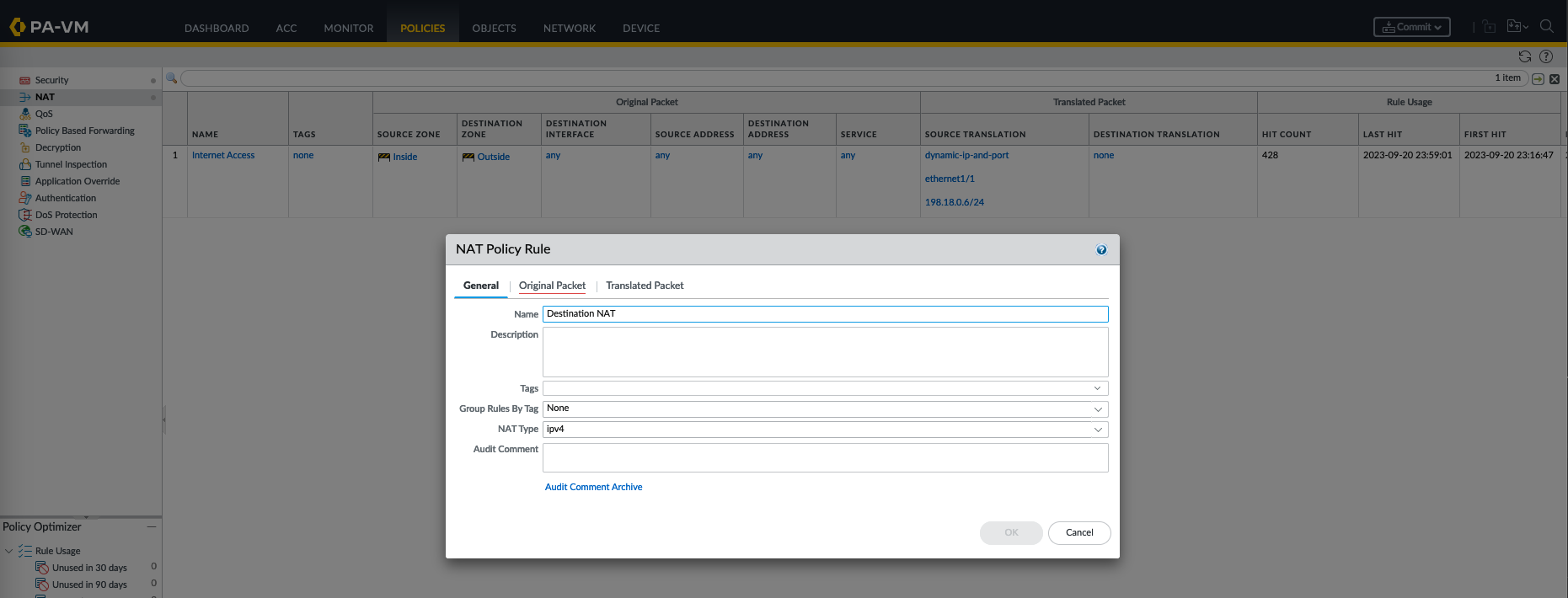This screenshot has height=598, width=1568.
Task: Minimize the Policy Optimizer panel
Action: coord(152,527)
